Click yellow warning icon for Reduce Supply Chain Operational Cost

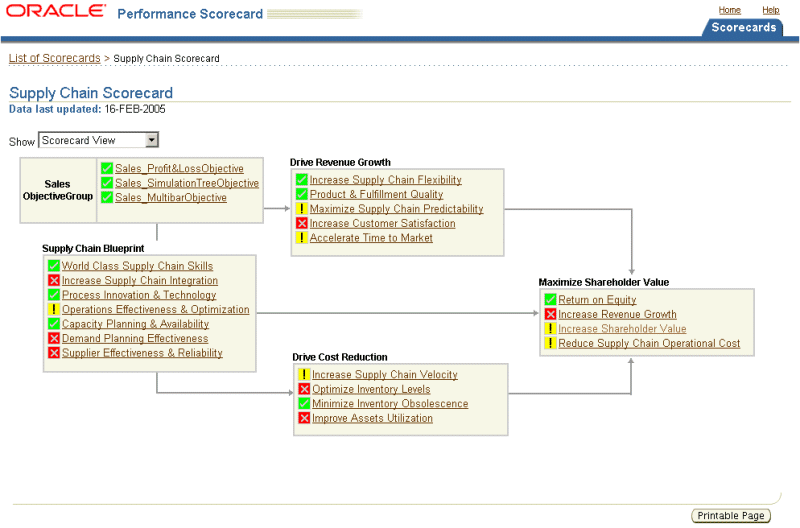(x=550, y=343)
